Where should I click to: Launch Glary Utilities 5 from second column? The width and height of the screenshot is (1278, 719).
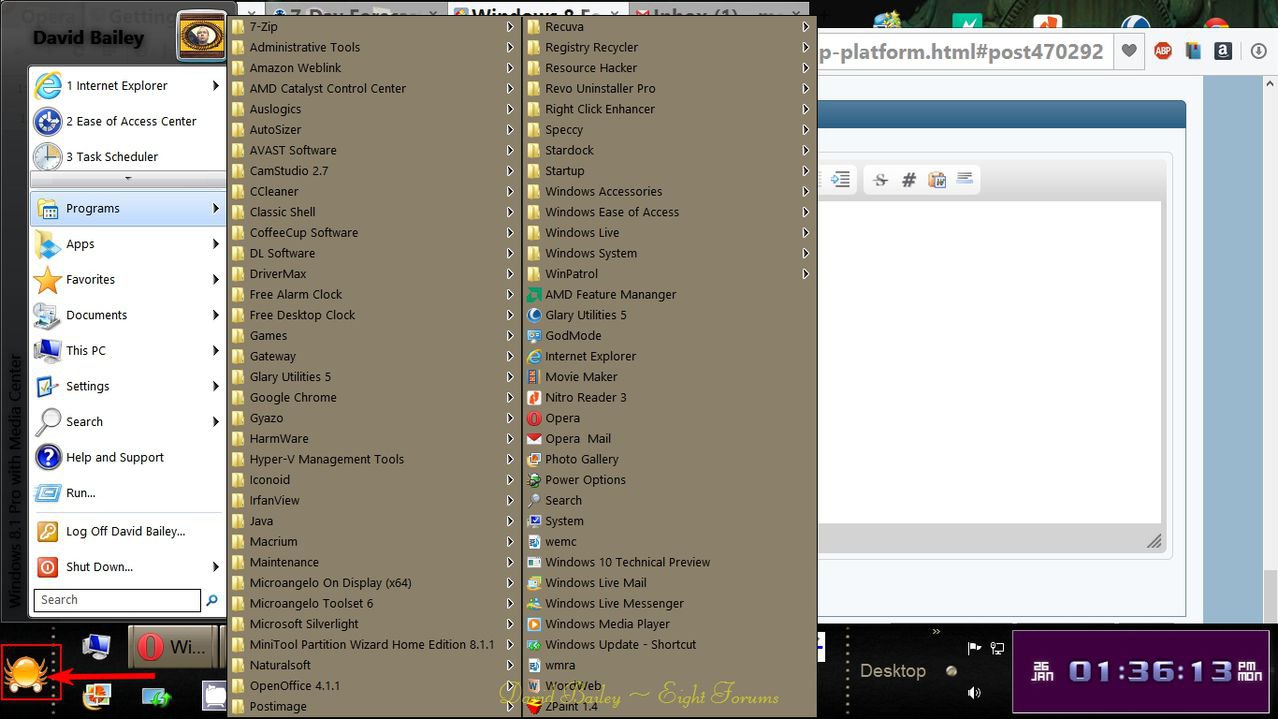tap(668, 315)
